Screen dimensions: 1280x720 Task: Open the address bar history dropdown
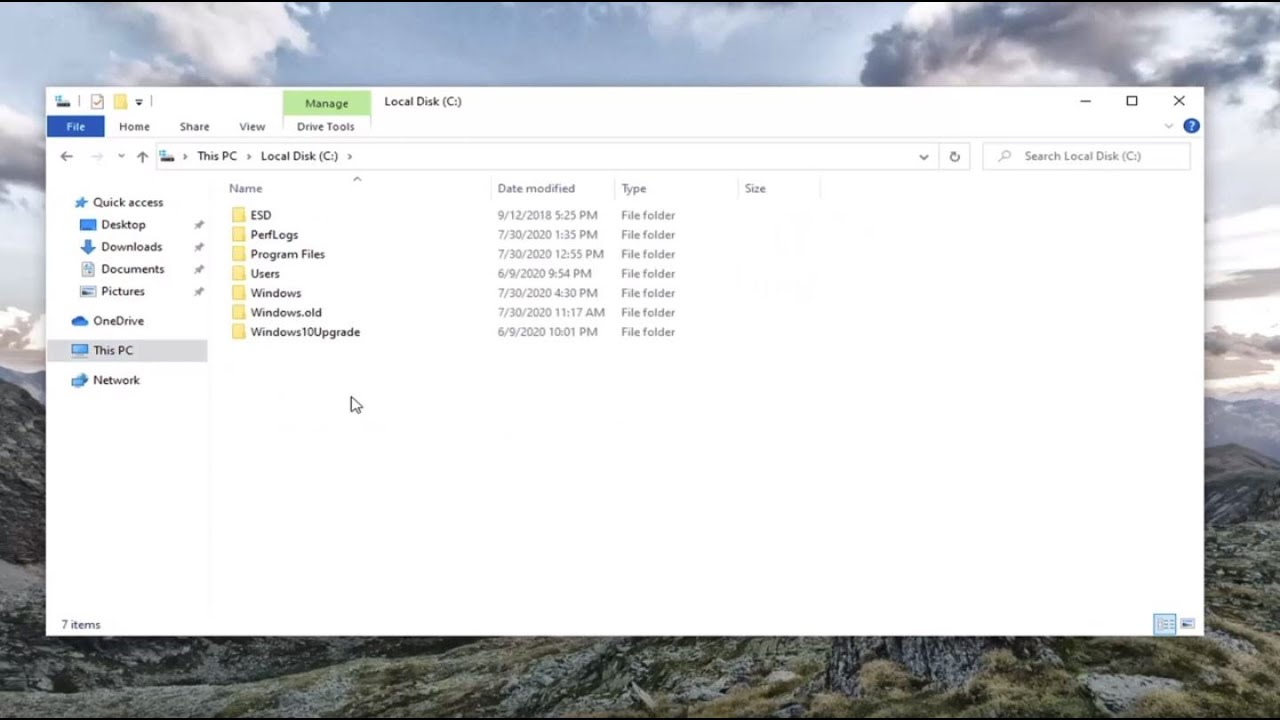(924, 156)
